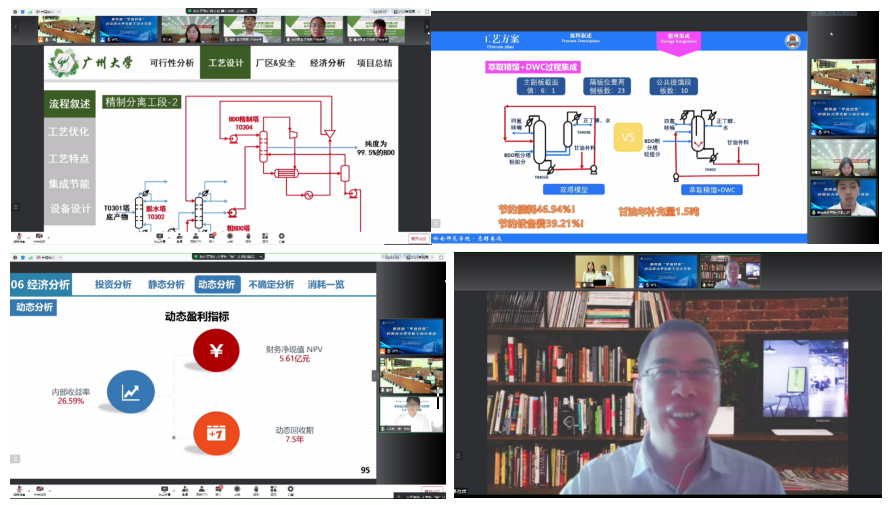Expand camera options arrow in bottom-left toolbar

click(49, 489)
